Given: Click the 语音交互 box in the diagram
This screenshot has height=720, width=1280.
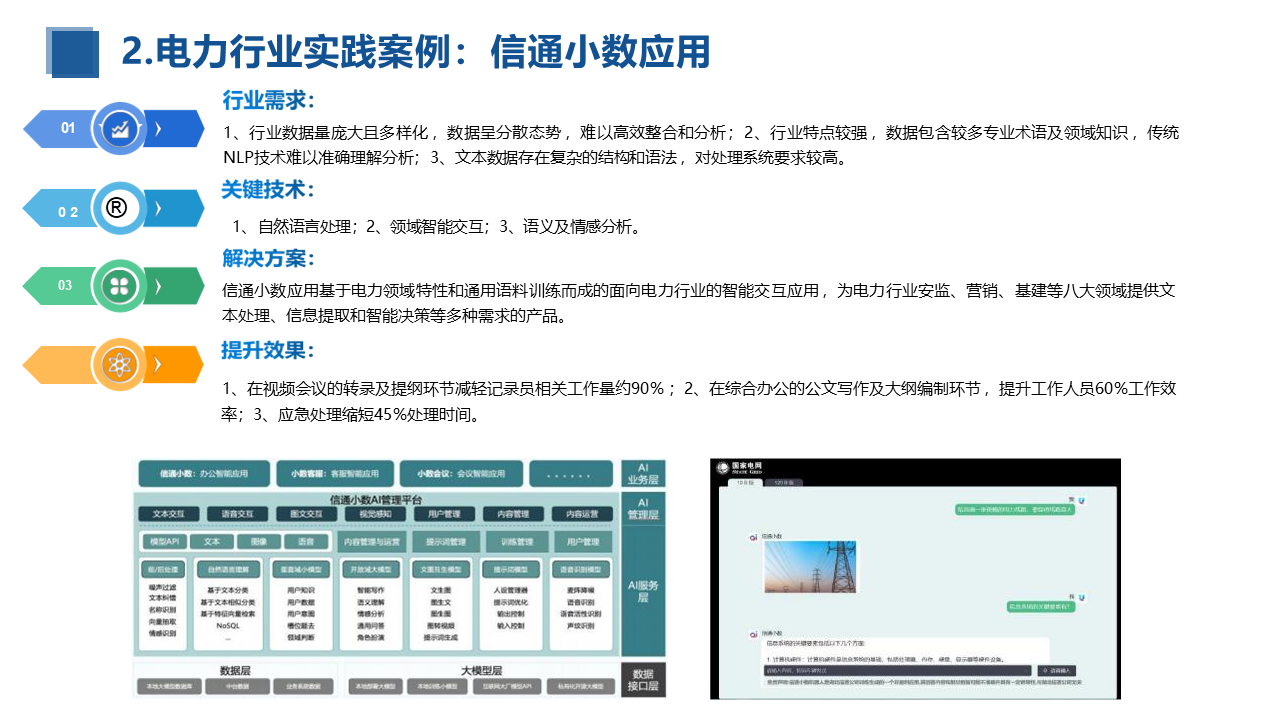Looking at the screenshot, I should [236, 514].
